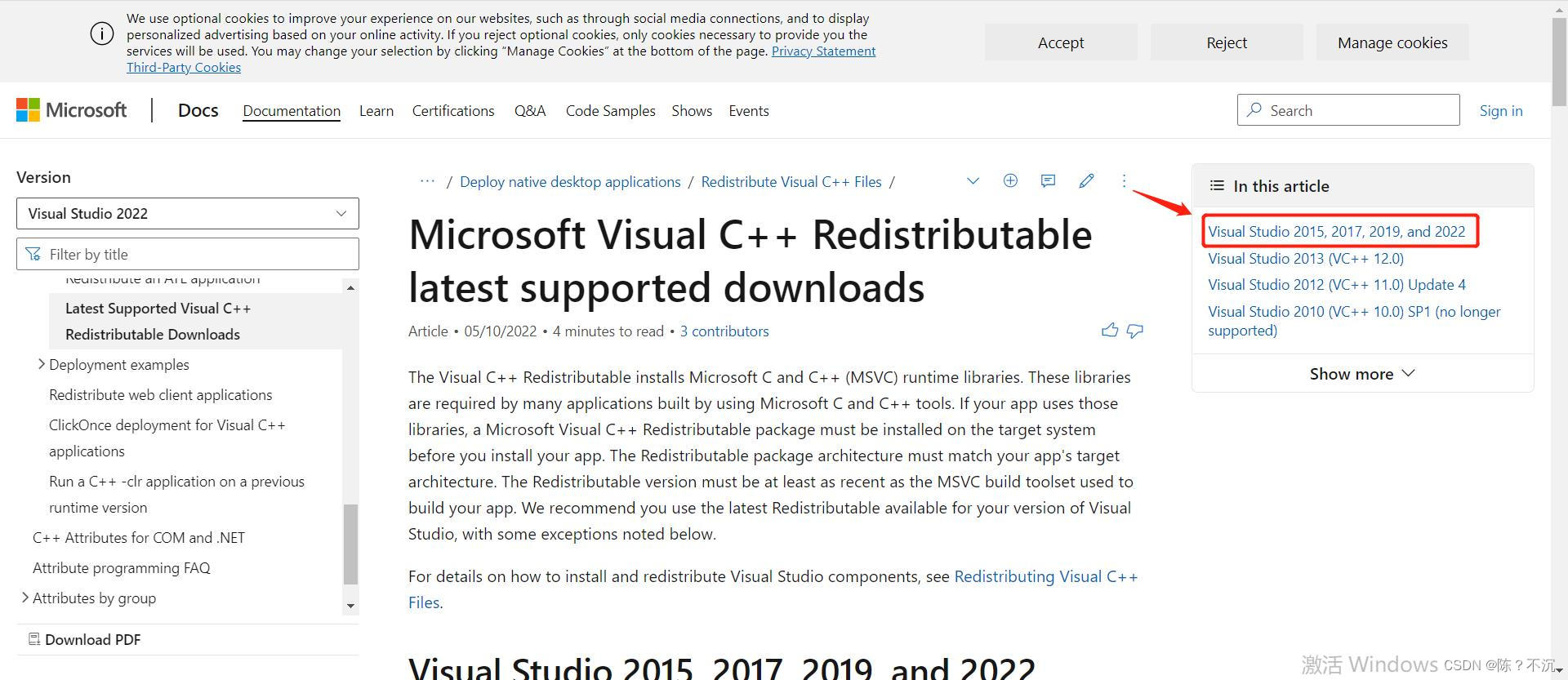Click the Search input field

[1348, 109]
